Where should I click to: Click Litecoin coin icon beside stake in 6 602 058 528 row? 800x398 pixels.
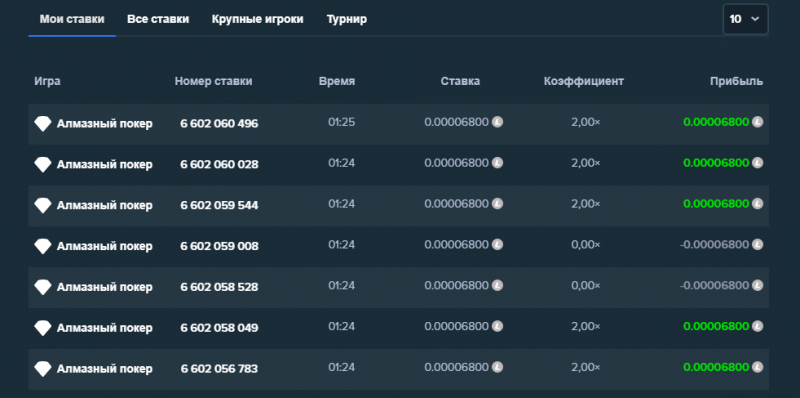click(x=497, y=285)
